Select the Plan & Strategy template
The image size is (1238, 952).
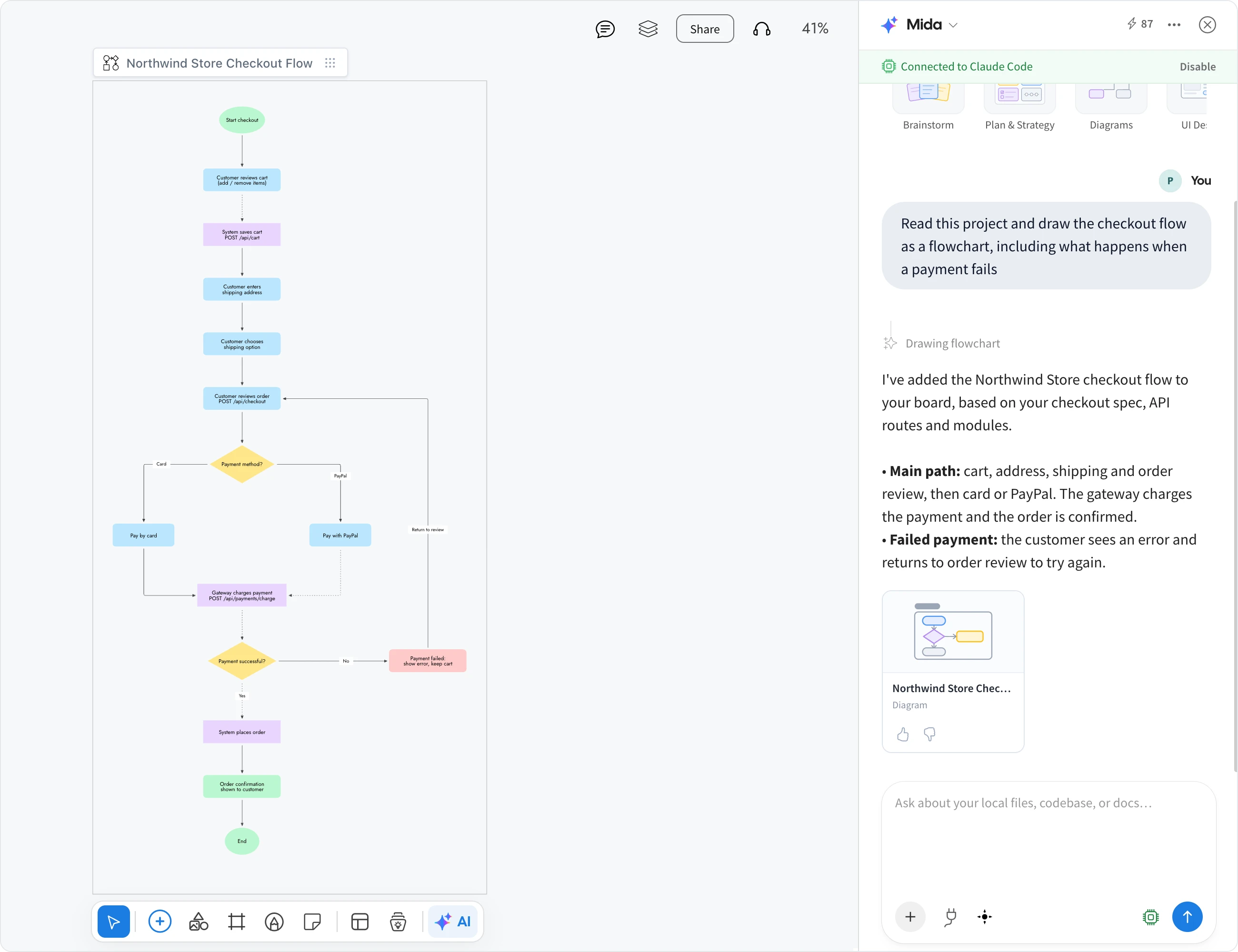pos(1019,108)
